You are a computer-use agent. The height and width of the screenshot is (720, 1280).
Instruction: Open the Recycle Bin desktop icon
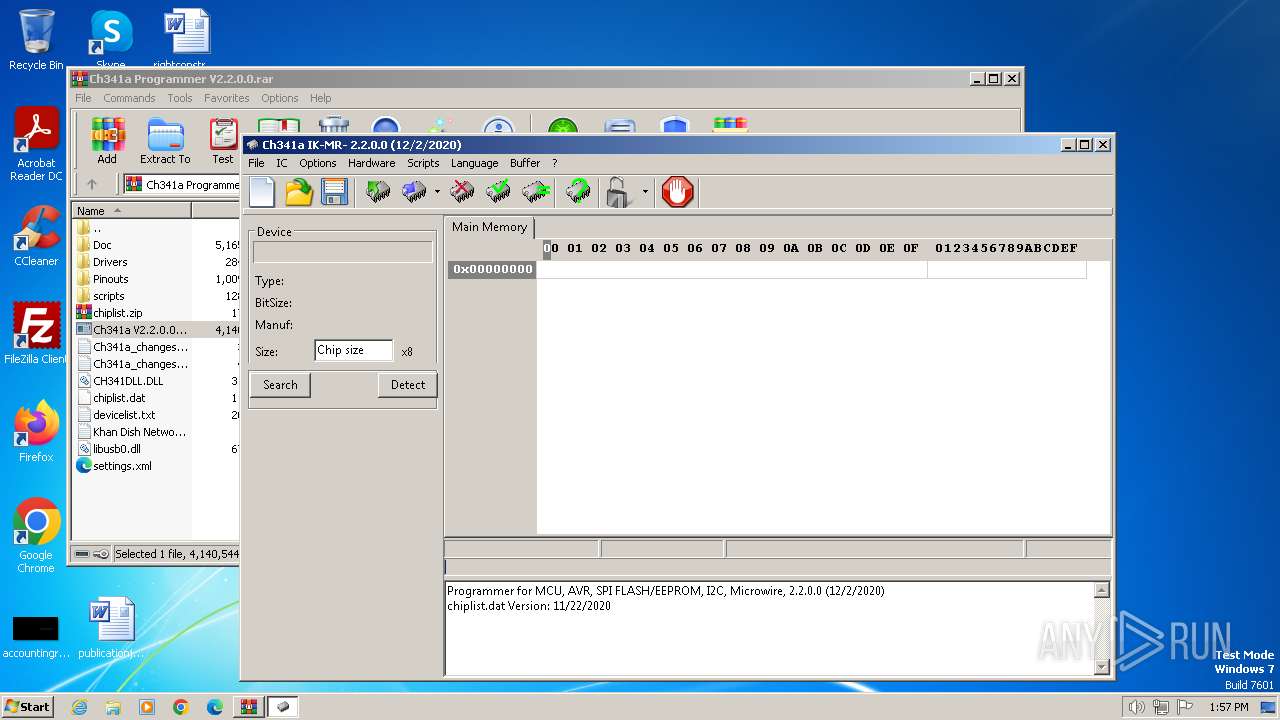pyautogui.click(x=36, y=40)
